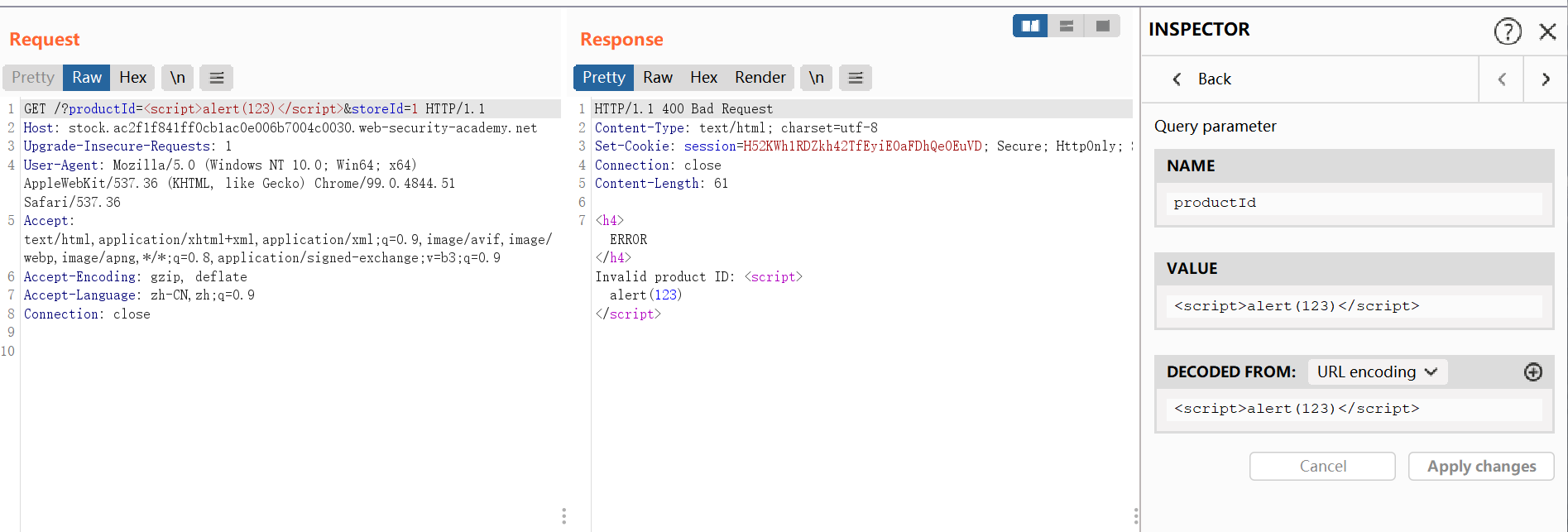Select top-bottom split layout icon

[1067, 26]
